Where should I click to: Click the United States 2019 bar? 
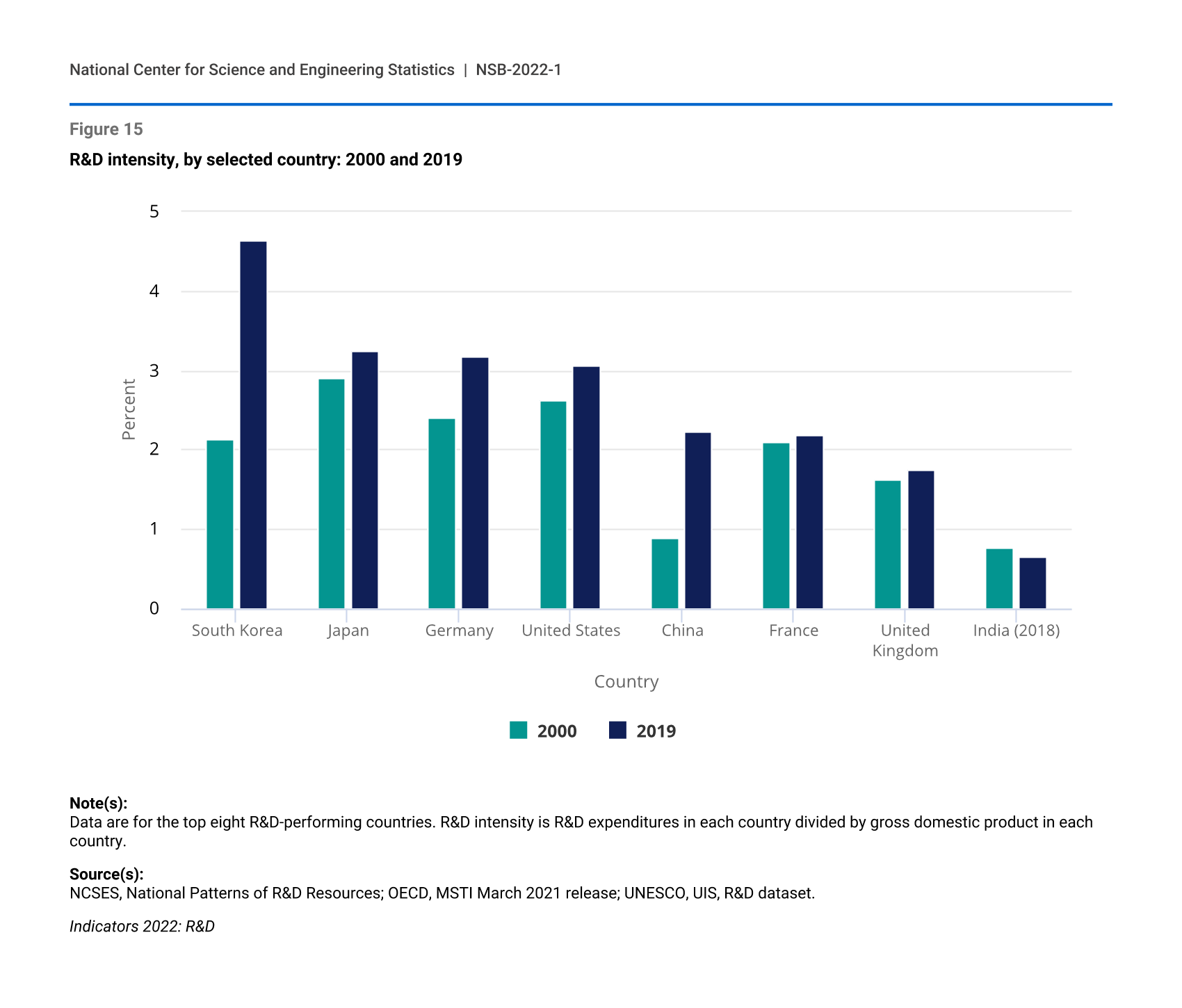(586, 488)
